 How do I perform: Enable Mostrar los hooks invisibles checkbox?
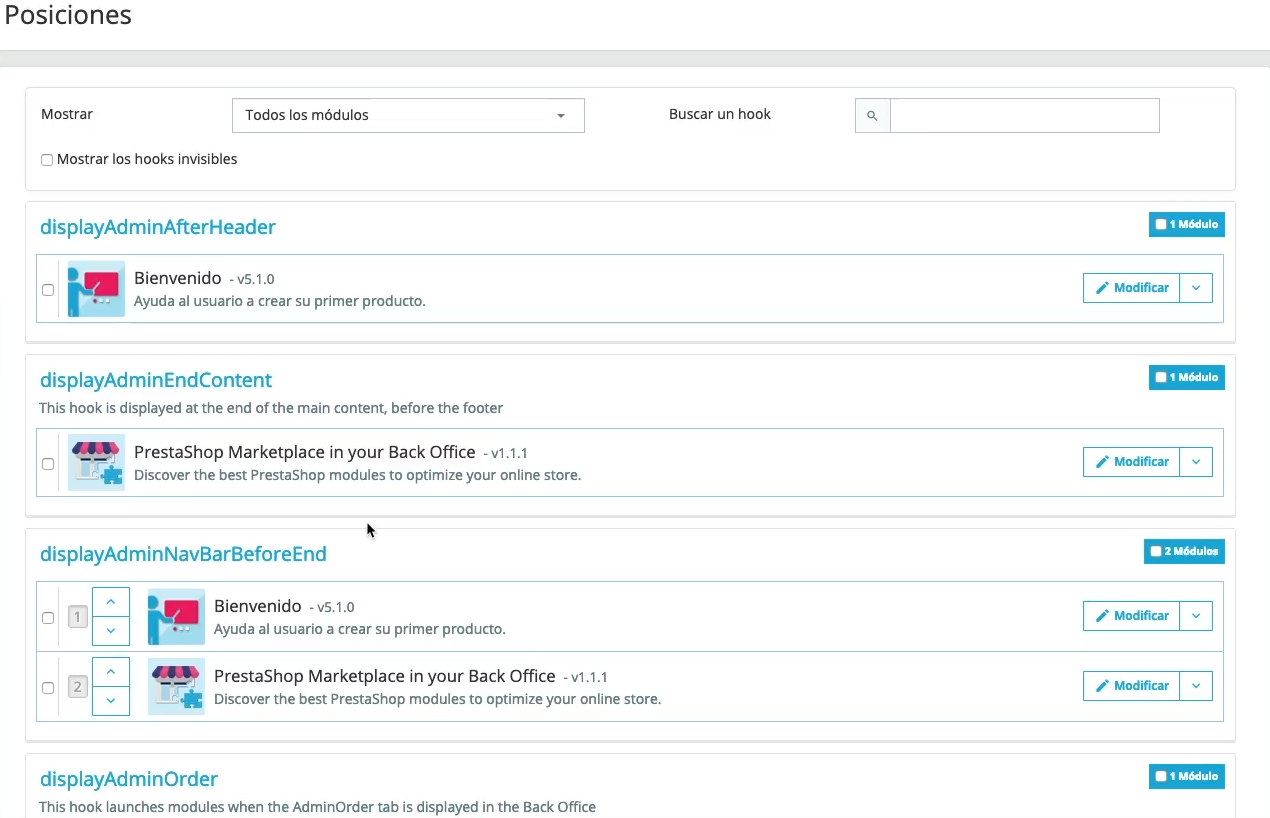point(47,160)
